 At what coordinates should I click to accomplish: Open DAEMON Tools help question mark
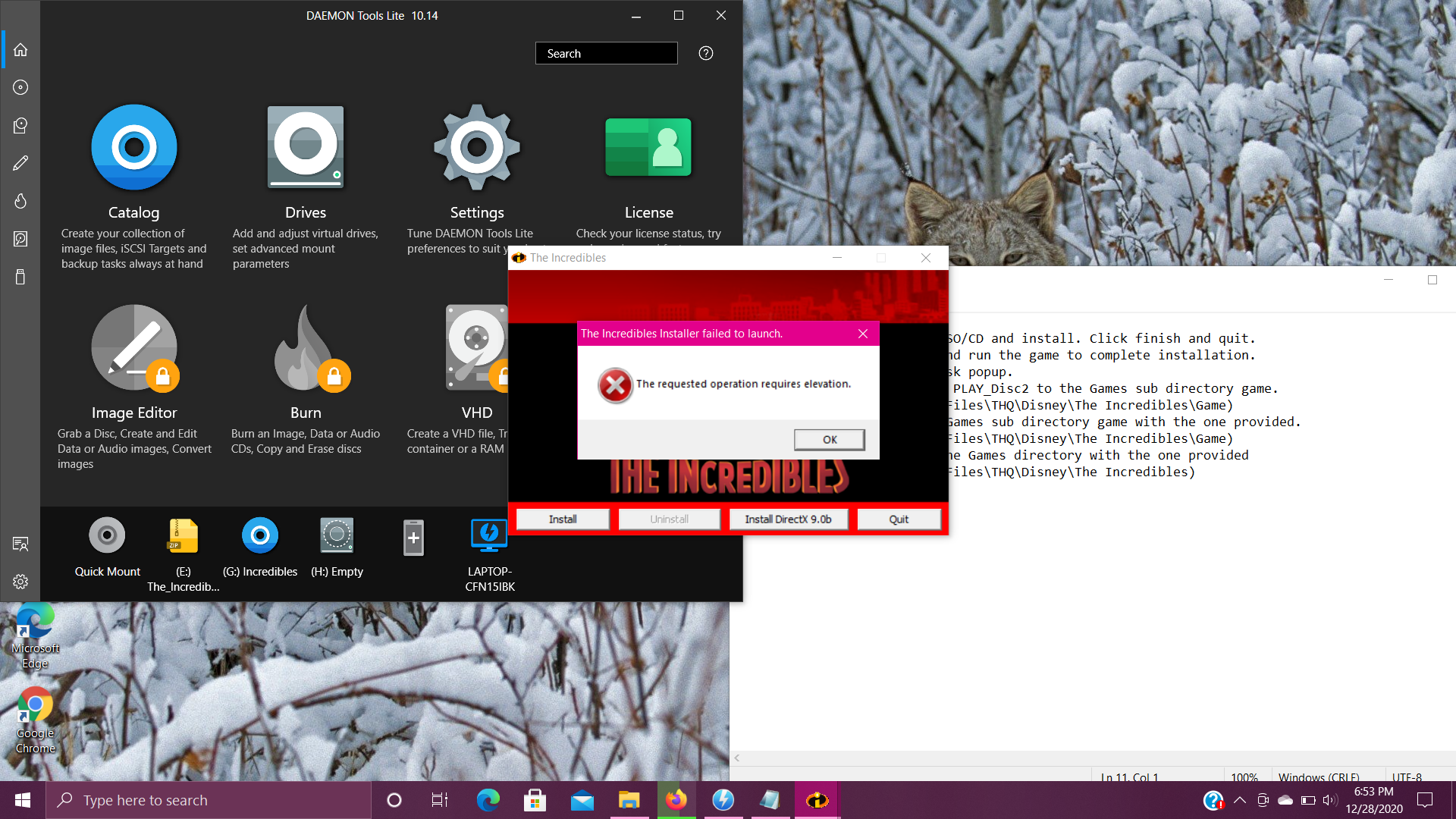click(706, 53)
